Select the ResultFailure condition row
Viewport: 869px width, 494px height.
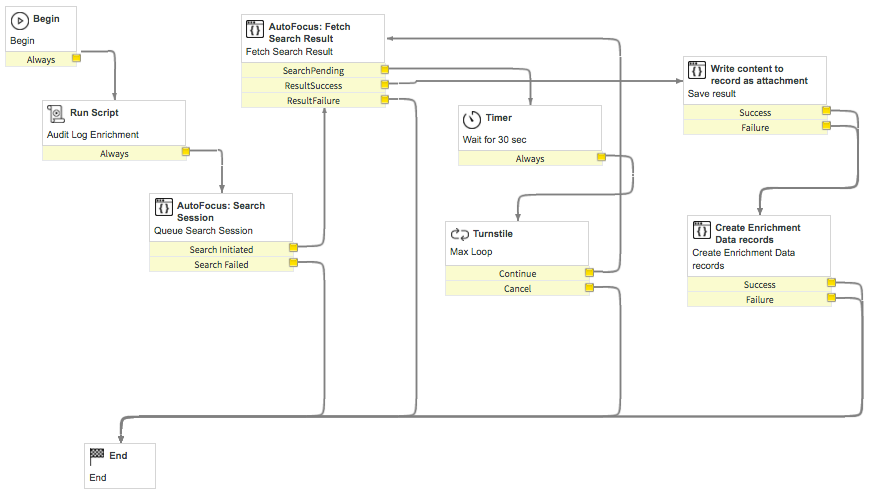pyautogui.click(x=313, y=100)
